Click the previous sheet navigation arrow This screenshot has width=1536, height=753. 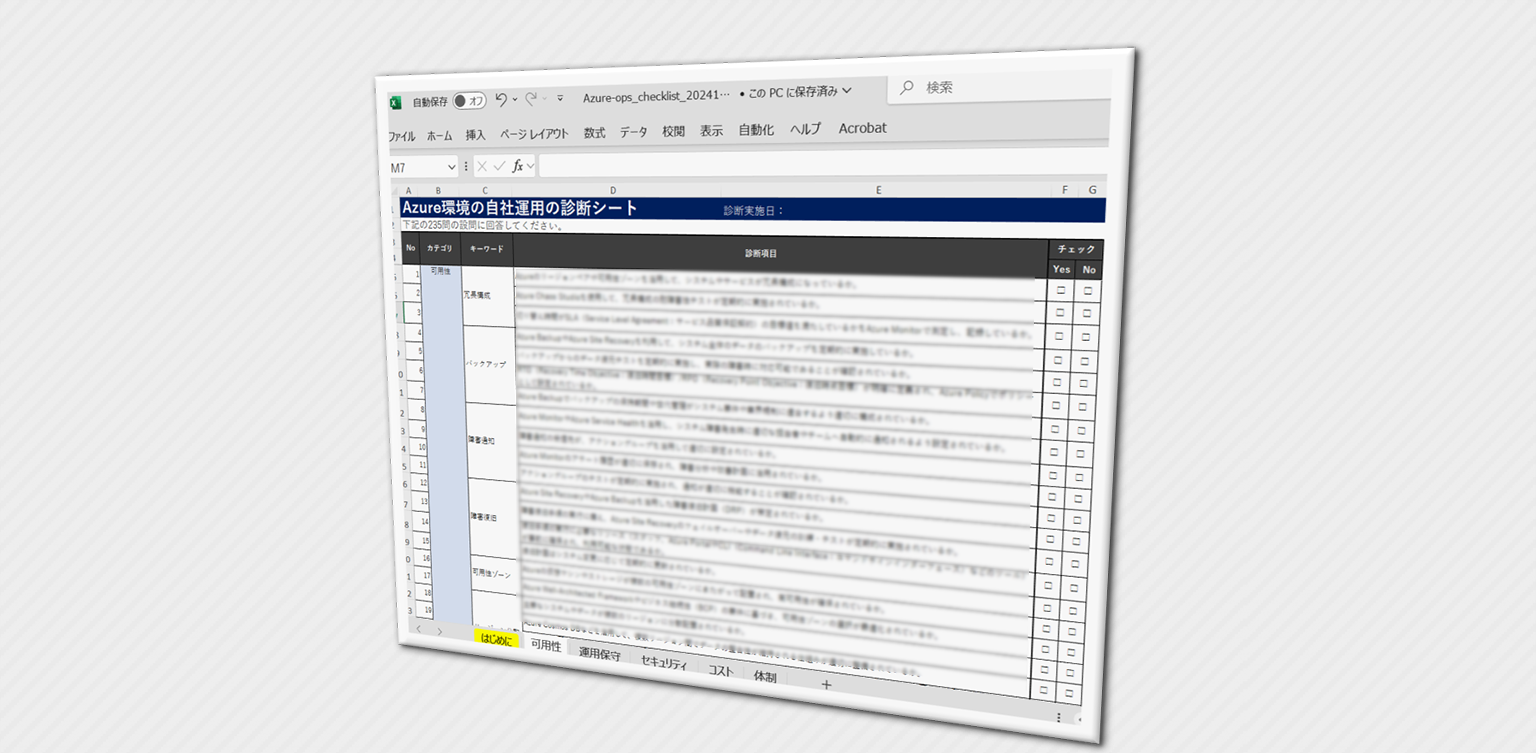point(419,631)
